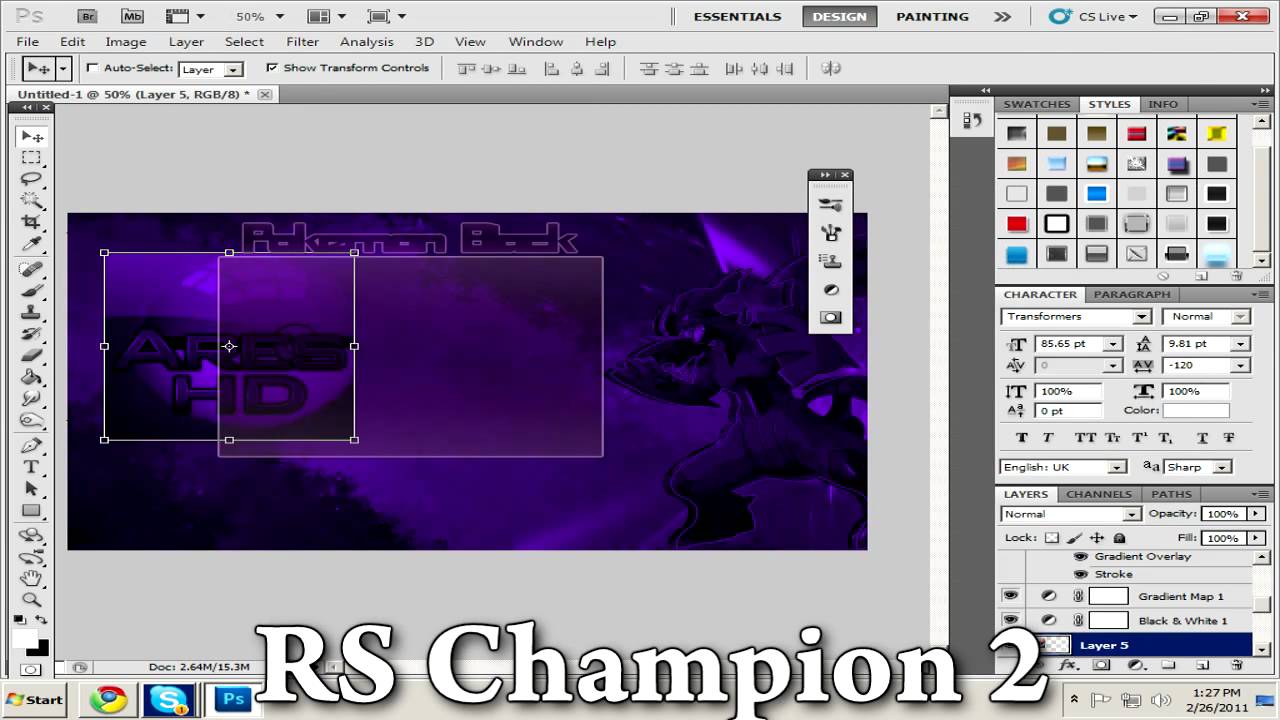Screen dimensions: 1280x720
Task: Open the camera icon in floating panel
Action: coord(830,317)
